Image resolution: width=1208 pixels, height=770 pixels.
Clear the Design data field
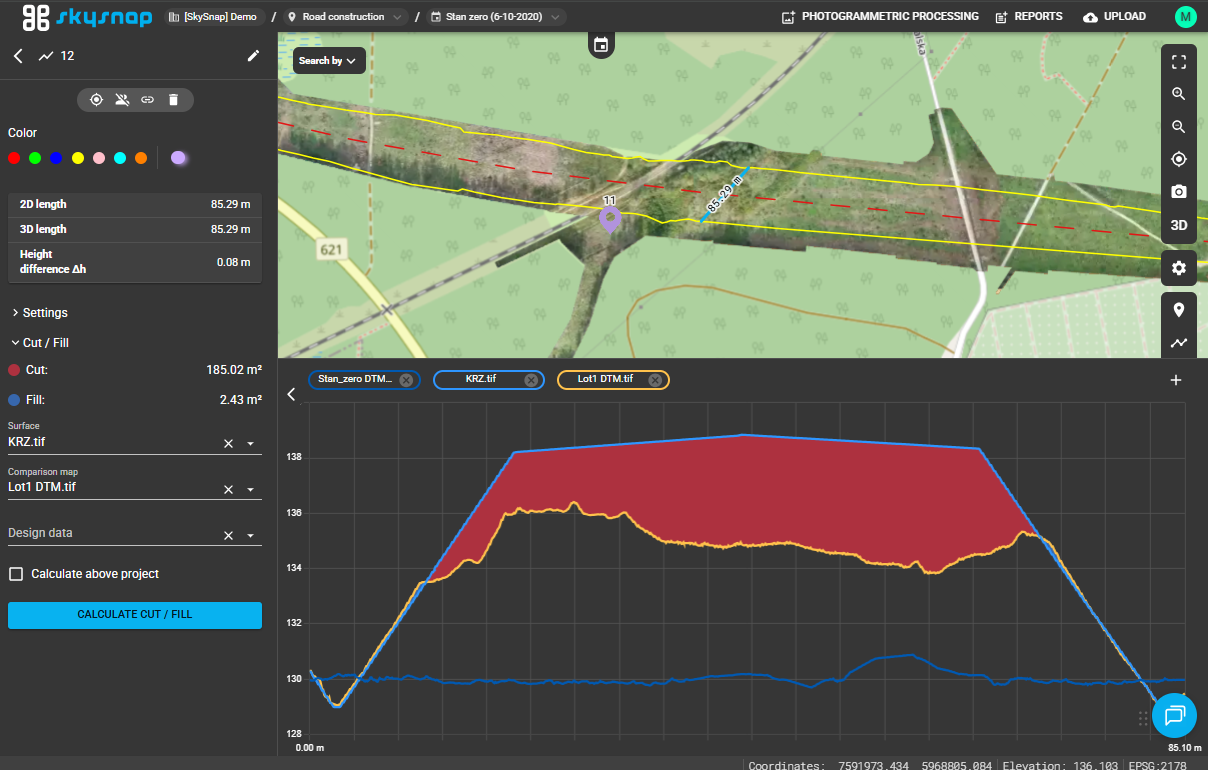[x=228, y=535]
